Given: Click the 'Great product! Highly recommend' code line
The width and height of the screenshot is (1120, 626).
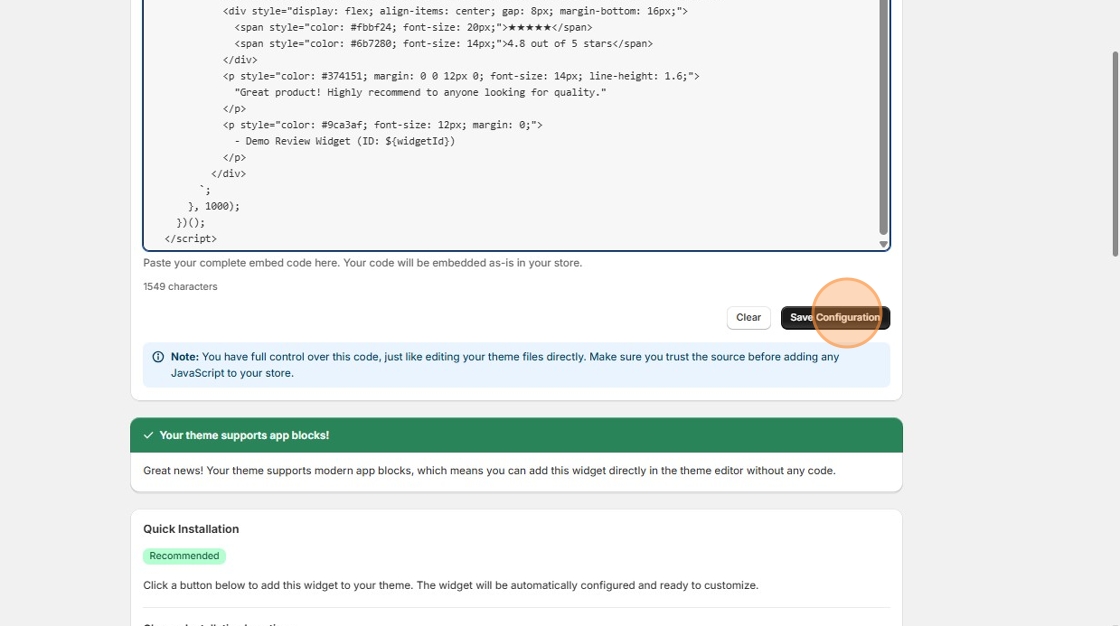Looking at the screenshot, I should (x=420, y=92).
